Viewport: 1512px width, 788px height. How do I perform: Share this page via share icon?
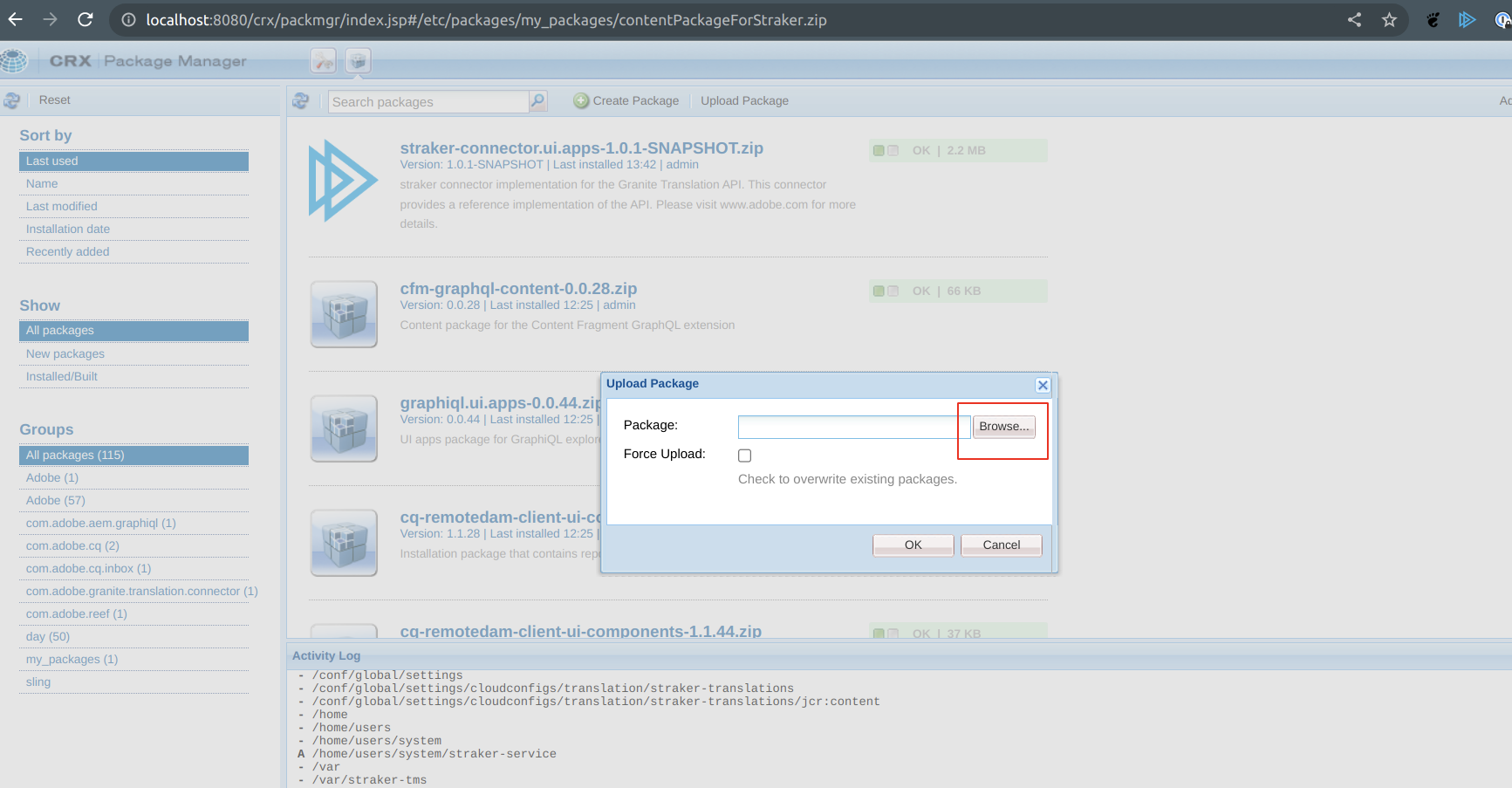[x=1354, y=19]
